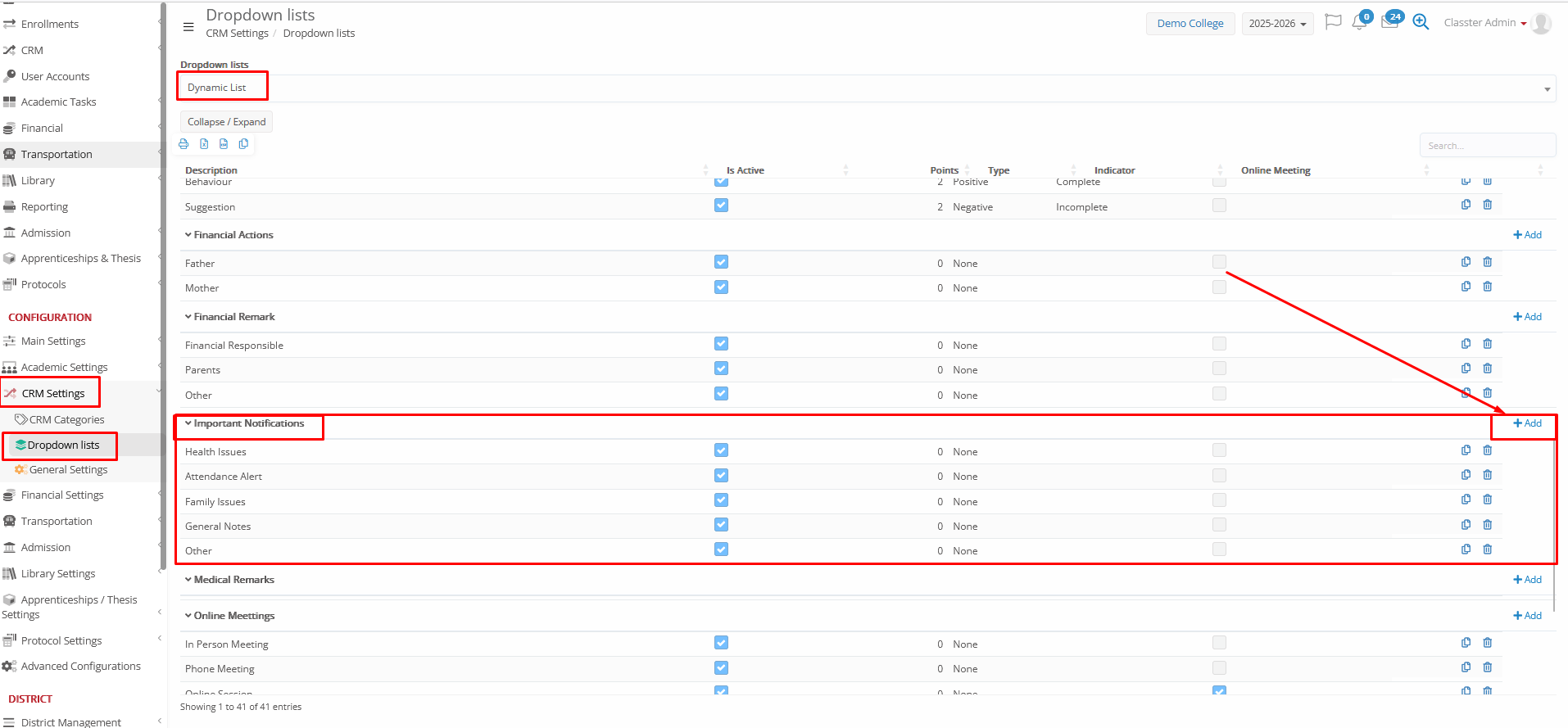Toggle Is Active checkbox for Father
Screen dimensions: 1568x728
pos(721,262)
